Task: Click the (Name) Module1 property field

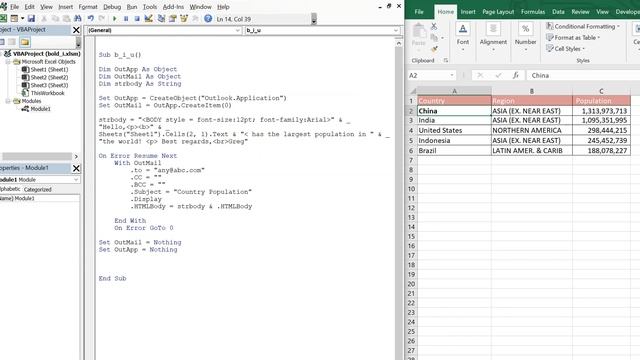Action: tap(40, 198)
